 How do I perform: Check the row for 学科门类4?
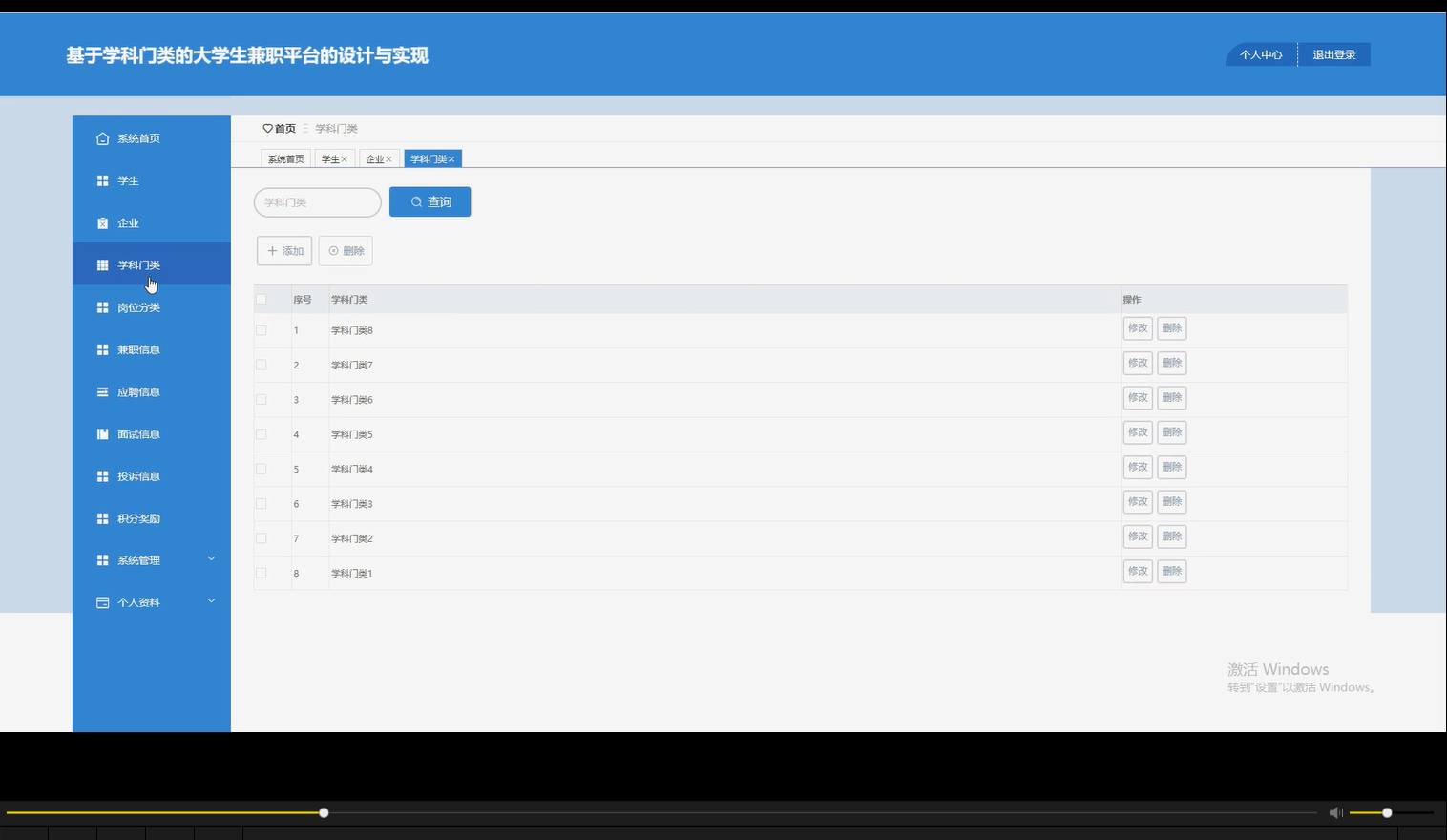click(262, 469)
